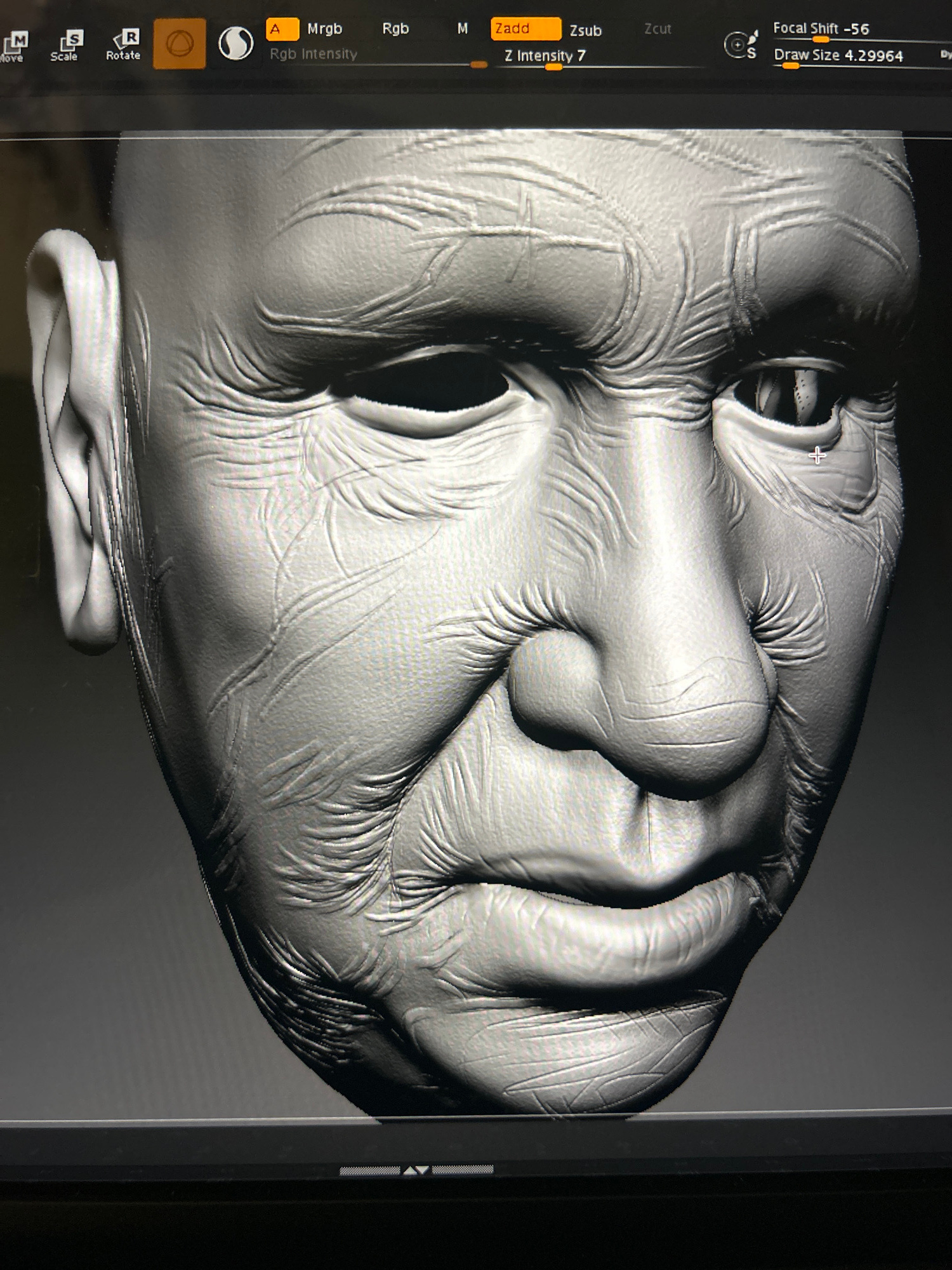Turn on the M material mode
Screen dimensions: 952x1270
(x=463, y=29)
